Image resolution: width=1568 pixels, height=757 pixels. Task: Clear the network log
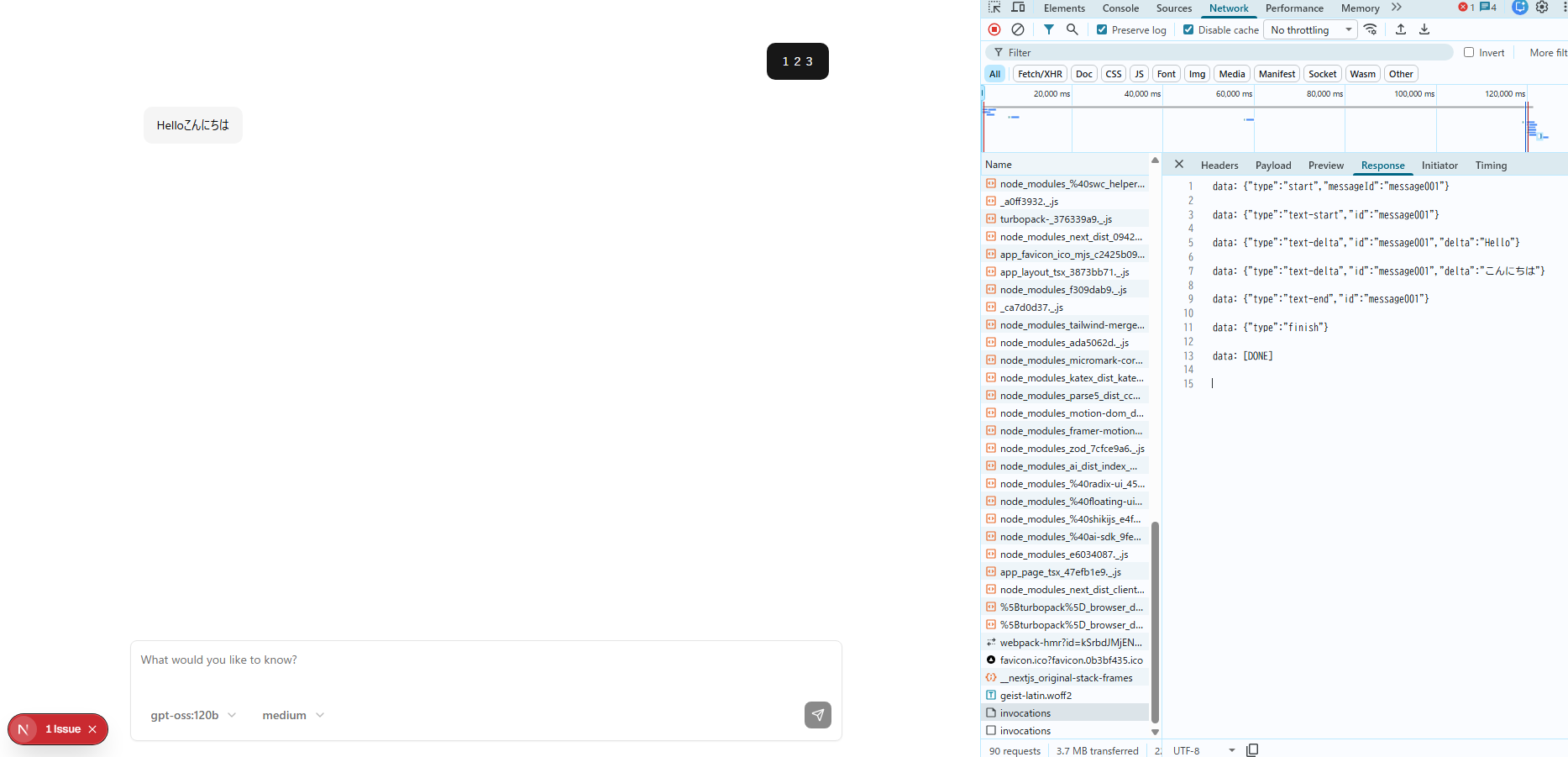(x=1018, y=29)
